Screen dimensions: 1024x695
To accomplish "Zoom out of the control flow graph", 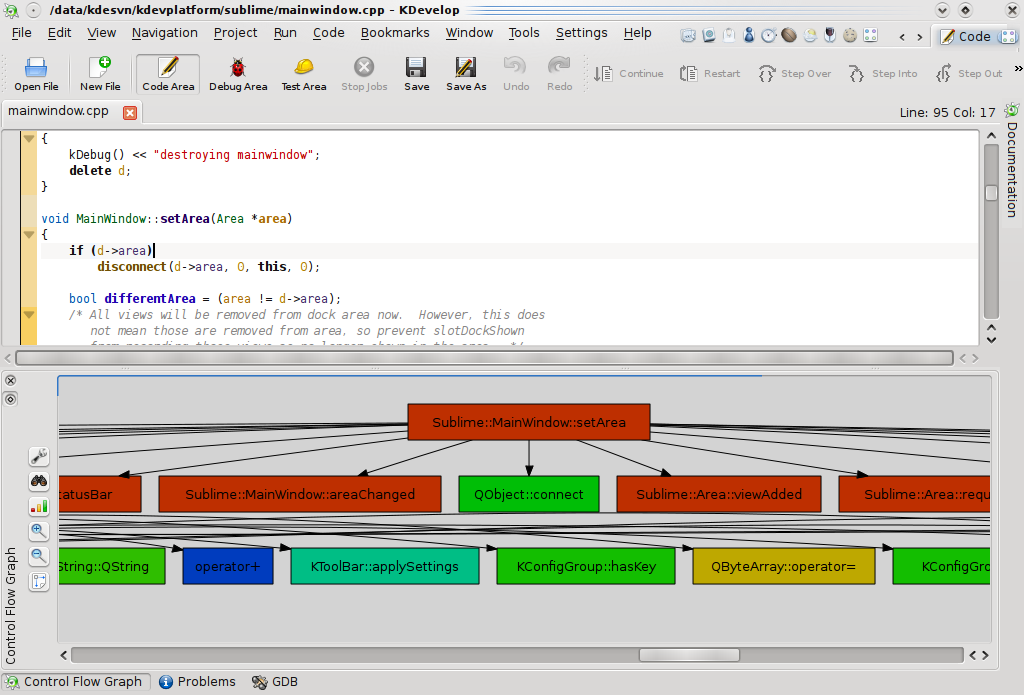I will coord(38,556).
